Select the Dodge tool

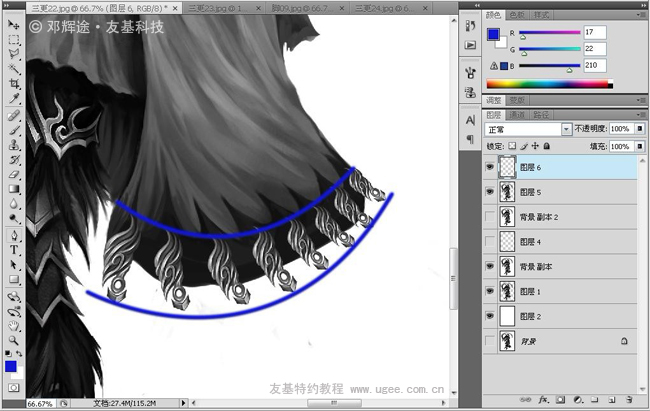click(13, 219)
